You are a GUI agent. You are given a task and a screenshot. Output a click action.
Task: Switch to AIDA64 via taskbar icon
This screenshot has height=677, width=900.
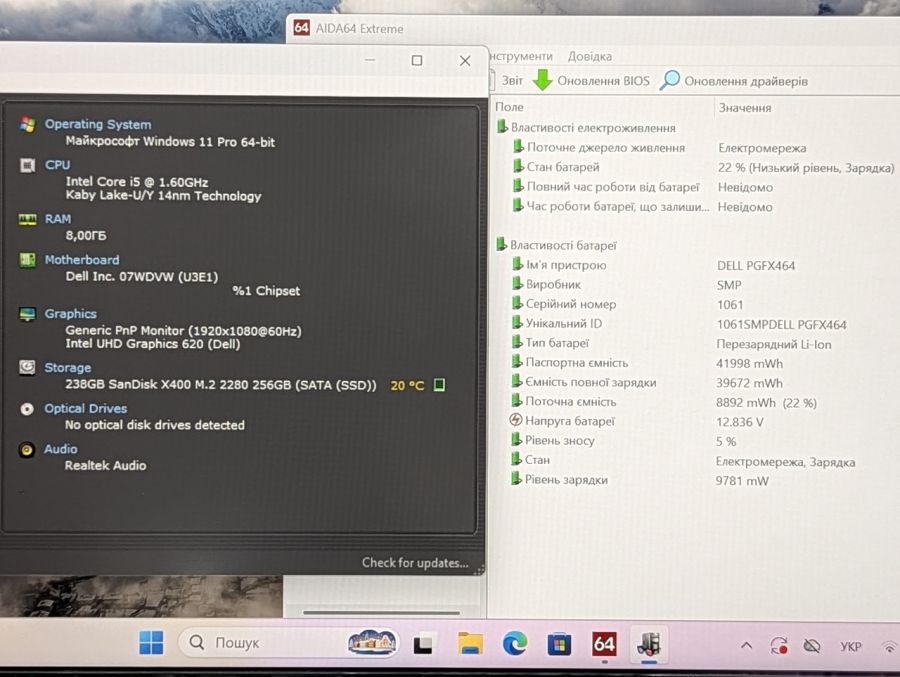(x=604, y=644)
